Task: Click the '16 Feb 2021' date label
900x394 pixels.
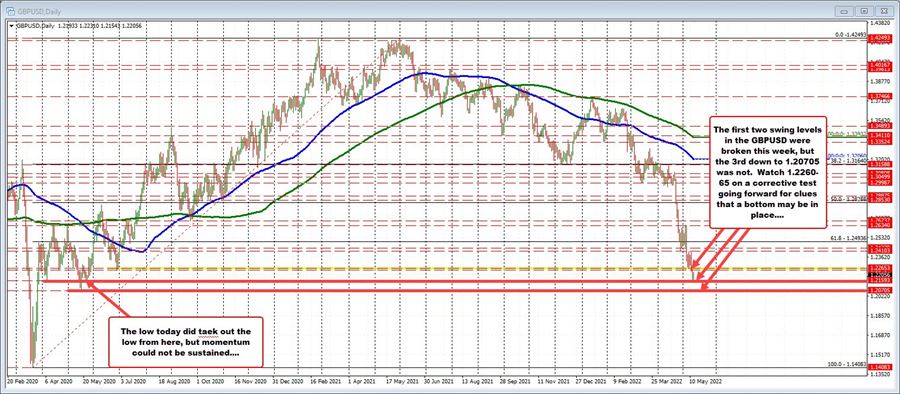Action: (x=324, y=380)
